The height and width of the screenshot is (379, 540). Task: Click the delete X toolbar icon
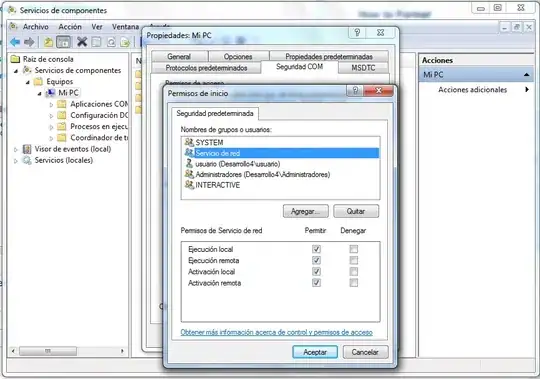pos(82,42)
